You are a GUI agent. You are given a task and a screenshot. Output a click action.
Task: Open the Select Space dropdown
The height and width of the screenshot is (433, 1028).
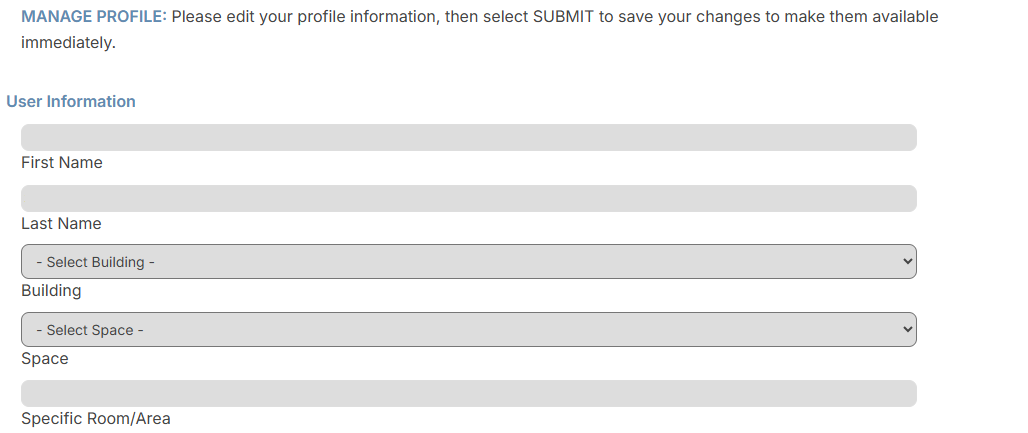point(468,330)
